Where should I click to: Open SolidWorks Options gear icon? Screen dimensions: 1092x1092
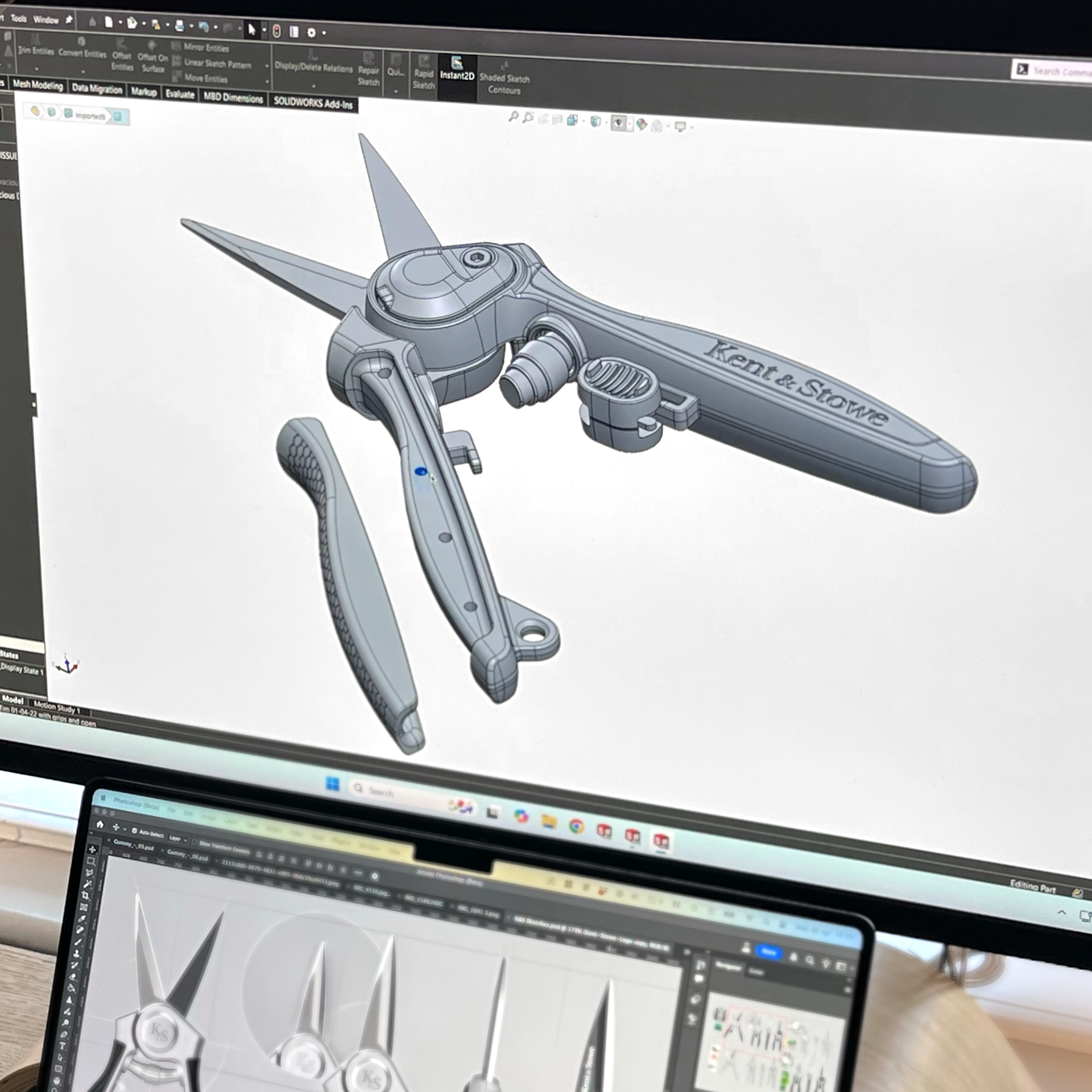[x=311, y=32]
